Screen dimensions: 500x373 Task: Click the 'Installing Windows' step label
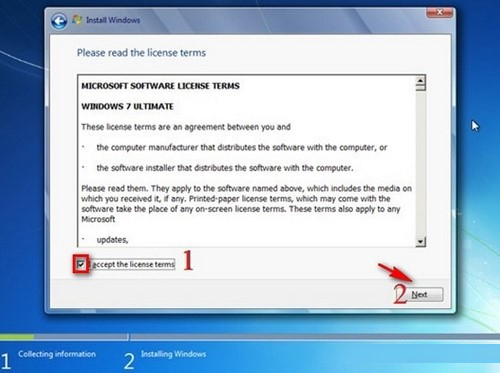tap(173, 354)
